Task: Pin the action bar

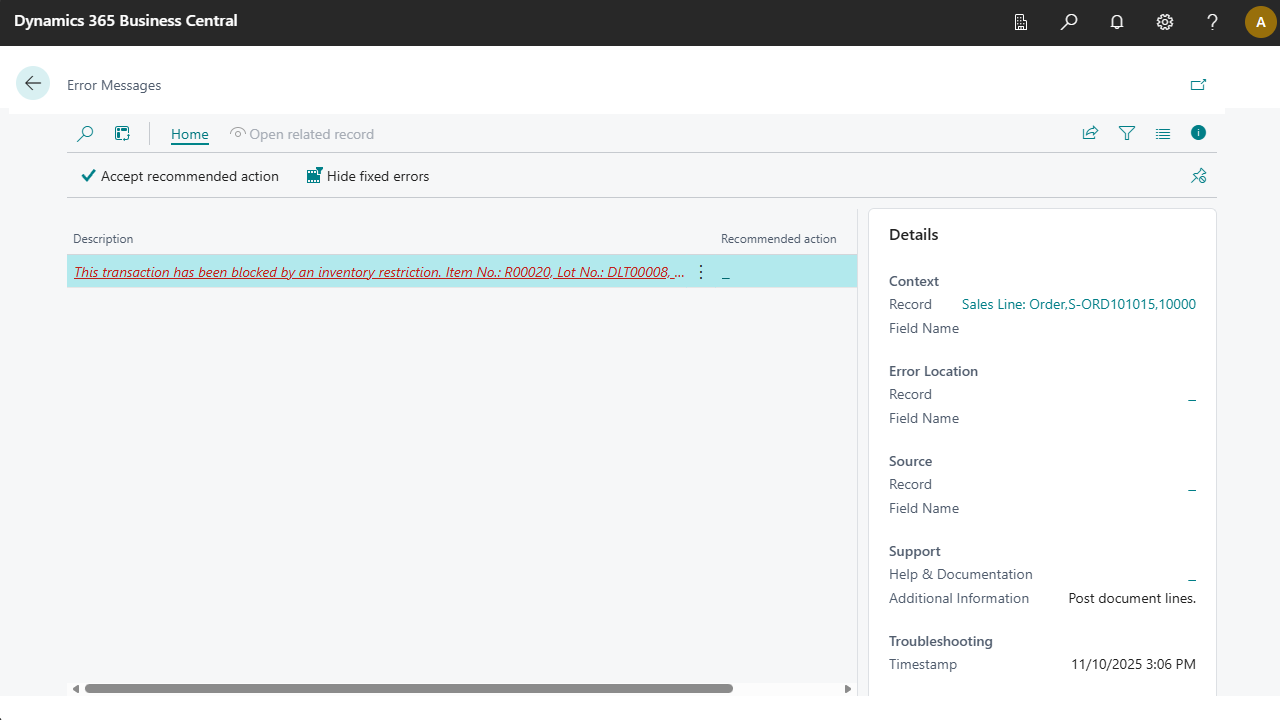Action: click(1198, 176)
